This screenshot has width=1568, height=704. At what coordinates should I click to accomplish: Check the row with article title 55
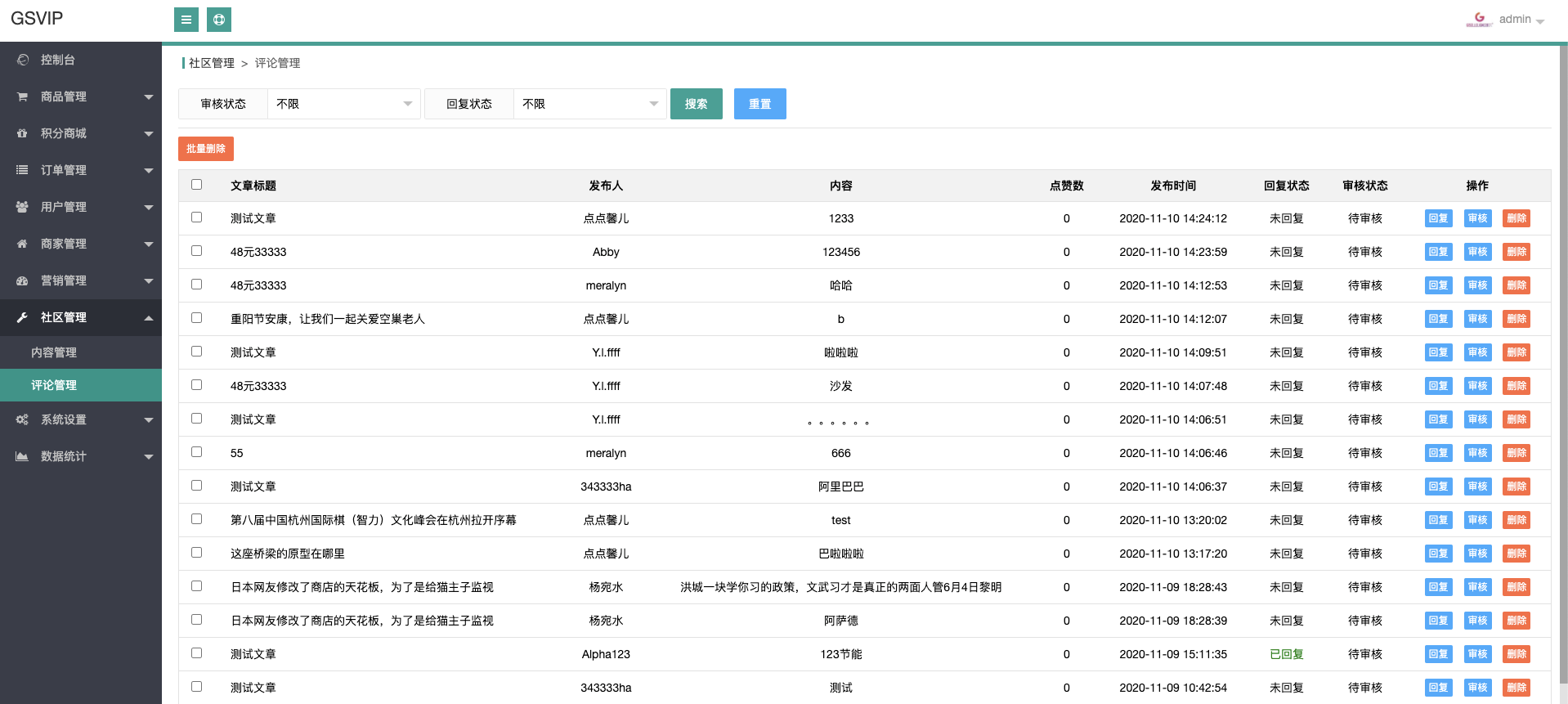(x=196, y=452)
